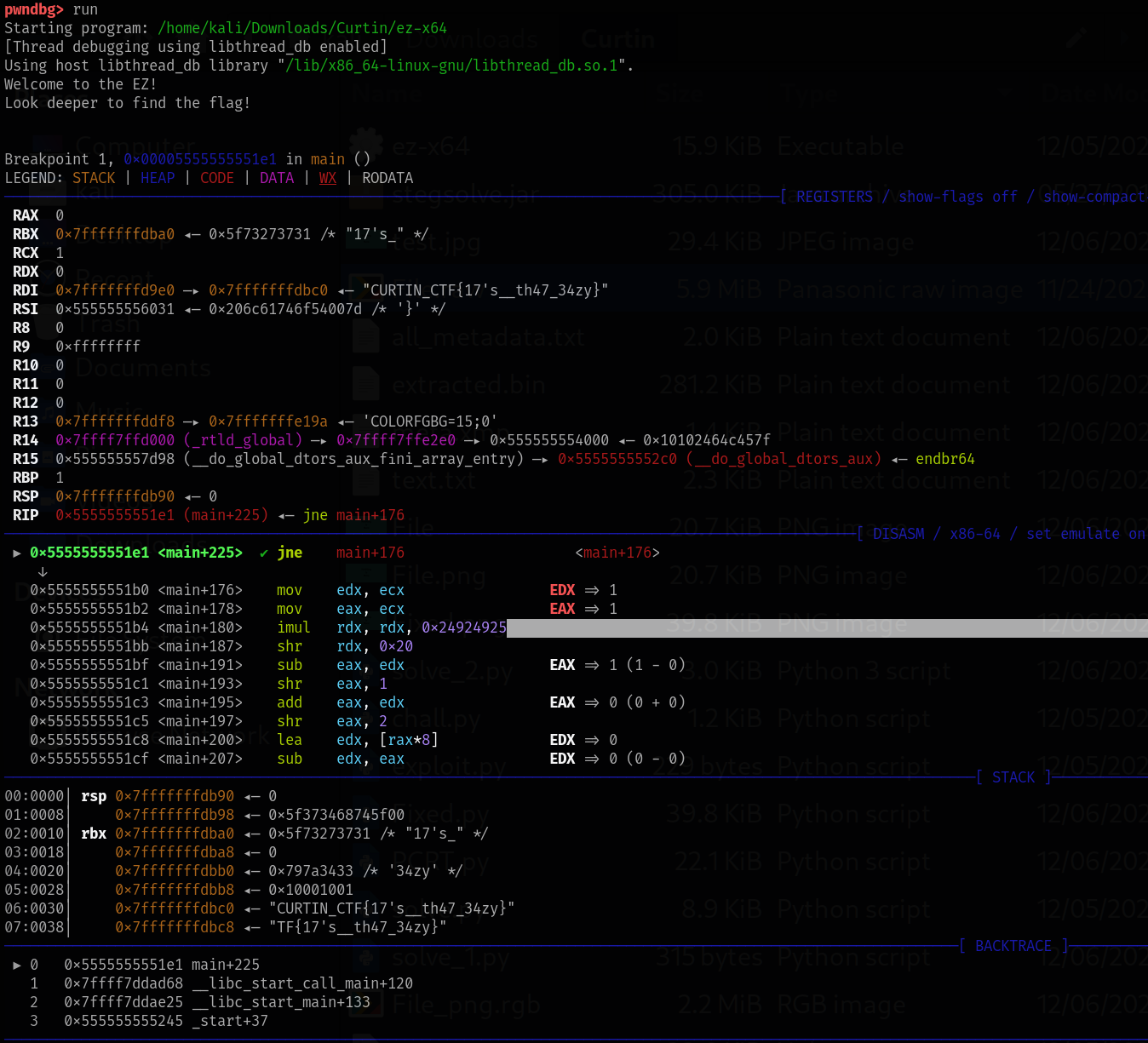Click breakpoint address 0x00005555555551e1

tap(200, 159)
